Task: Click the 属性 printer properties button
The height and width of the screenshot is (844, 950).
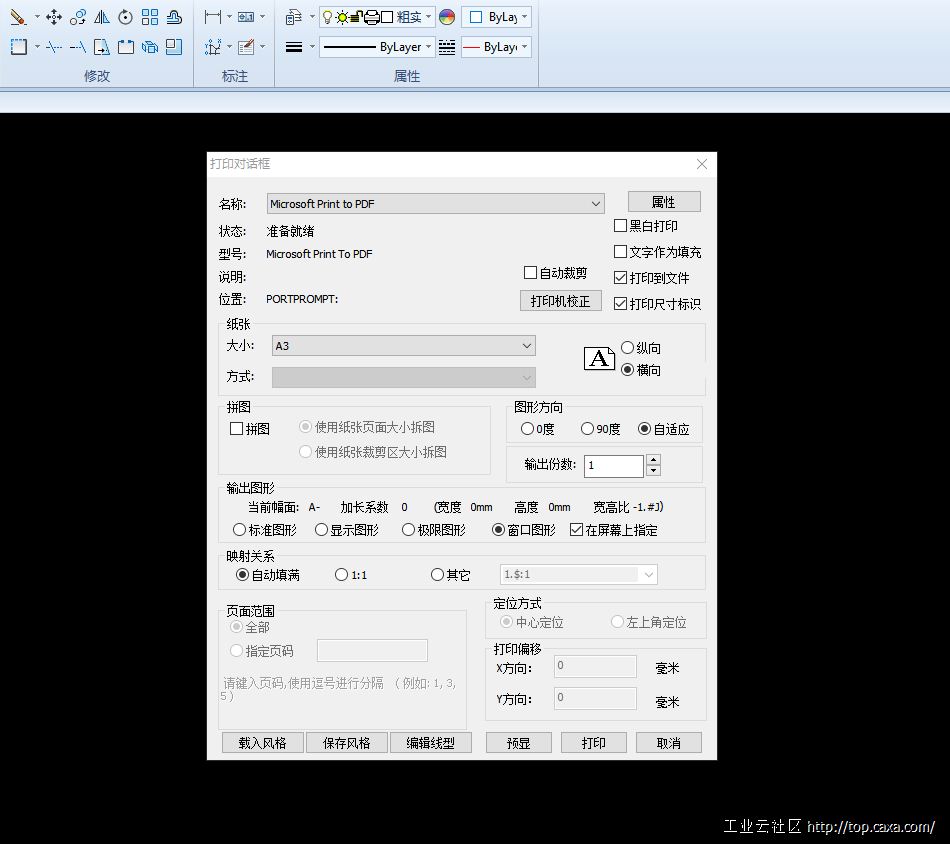Action: tap(664, 202)
